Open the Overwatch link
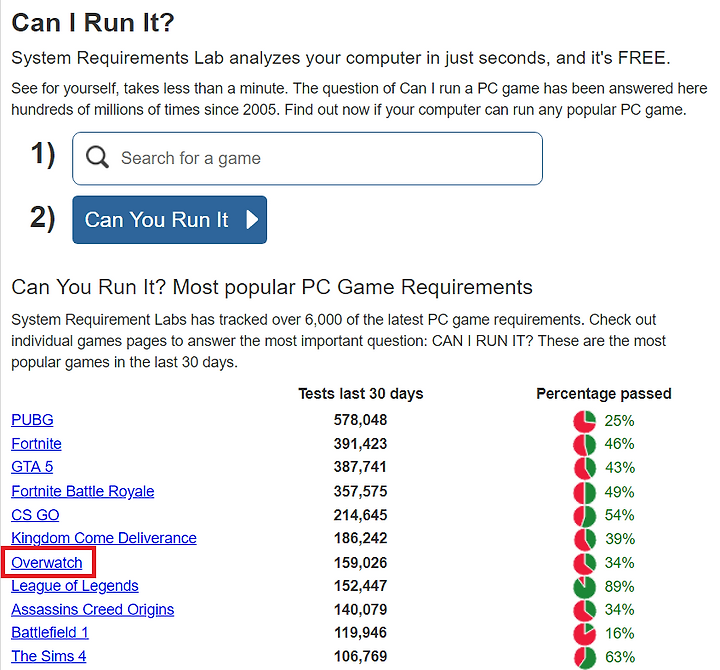 [47, 563]
